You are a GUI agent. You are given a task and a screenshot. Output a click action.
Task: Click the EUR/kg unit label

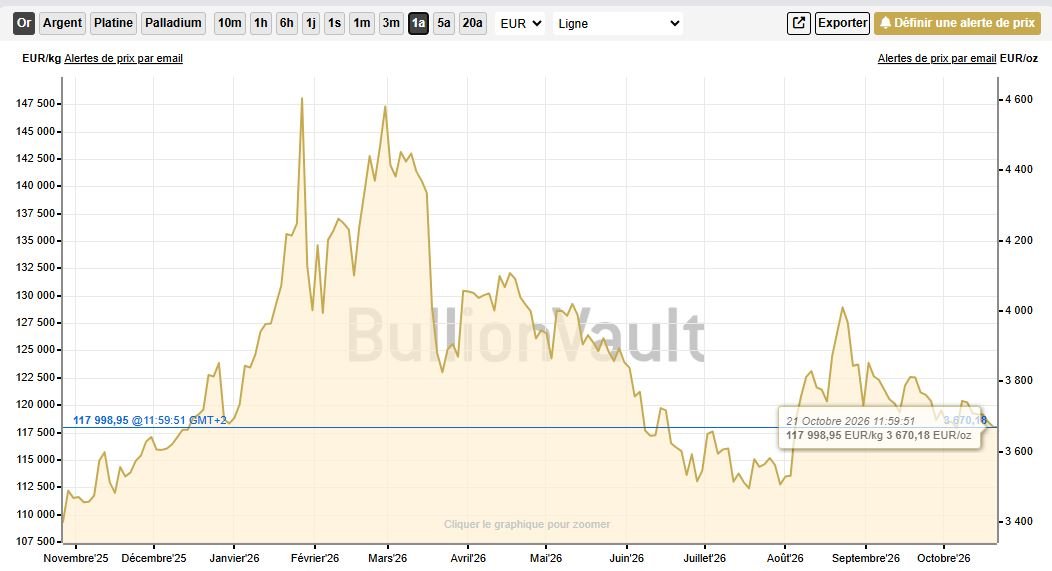click(42, 58)
